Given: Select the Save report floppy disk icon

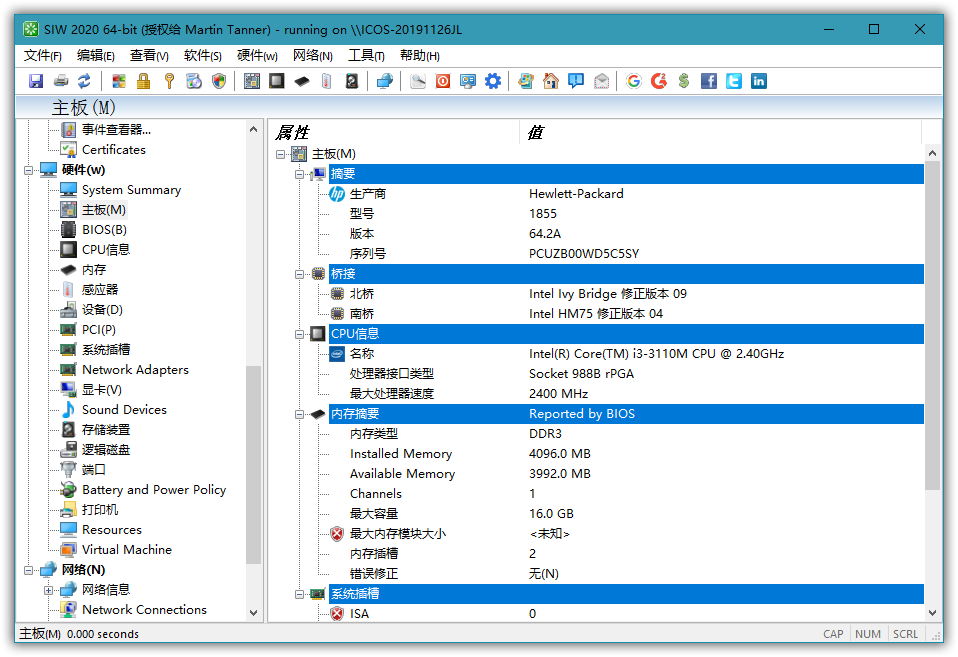Looking at the screenshot, I should [x=36, y=80].
